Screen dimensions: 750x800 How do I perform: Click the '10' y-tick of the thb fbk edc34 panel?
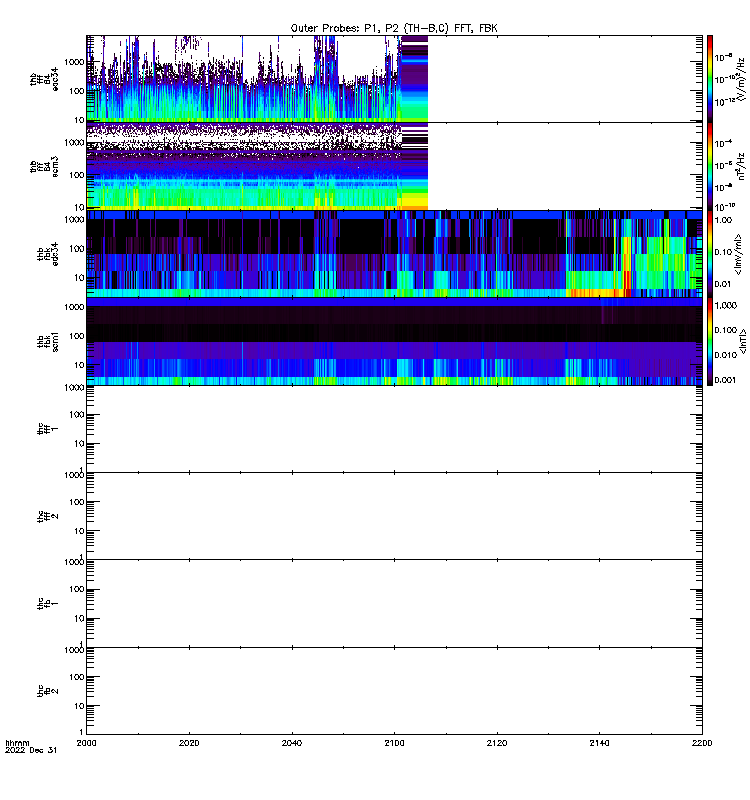80,278
